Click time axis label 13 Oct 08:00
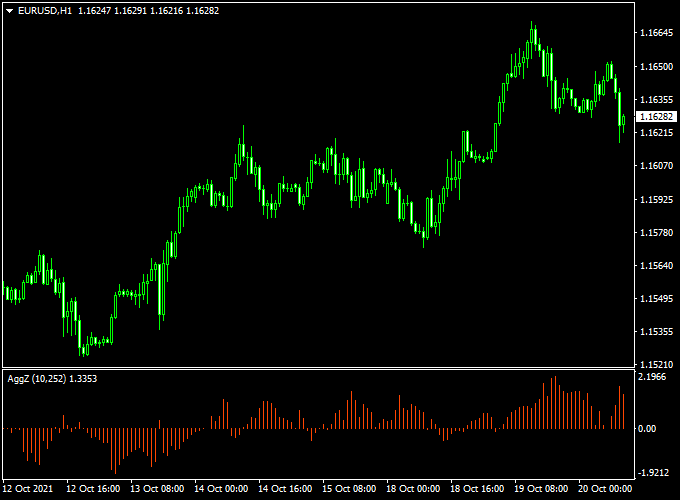Image resolution: width=680 pixels, height=500 pixels. tap(157, 489)
